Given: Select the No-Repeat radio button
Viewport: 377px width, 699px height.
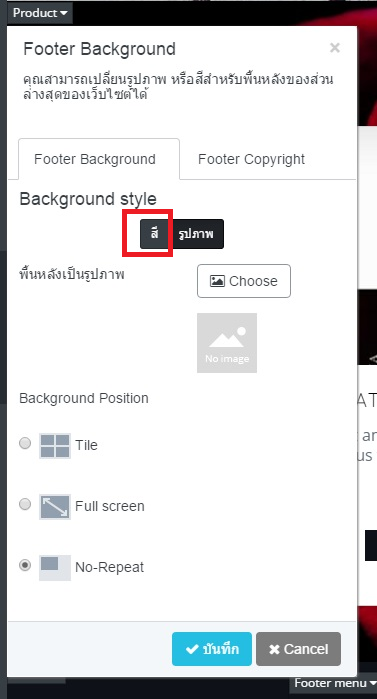Looking at the screenshot, I should (x=25, y=565).
